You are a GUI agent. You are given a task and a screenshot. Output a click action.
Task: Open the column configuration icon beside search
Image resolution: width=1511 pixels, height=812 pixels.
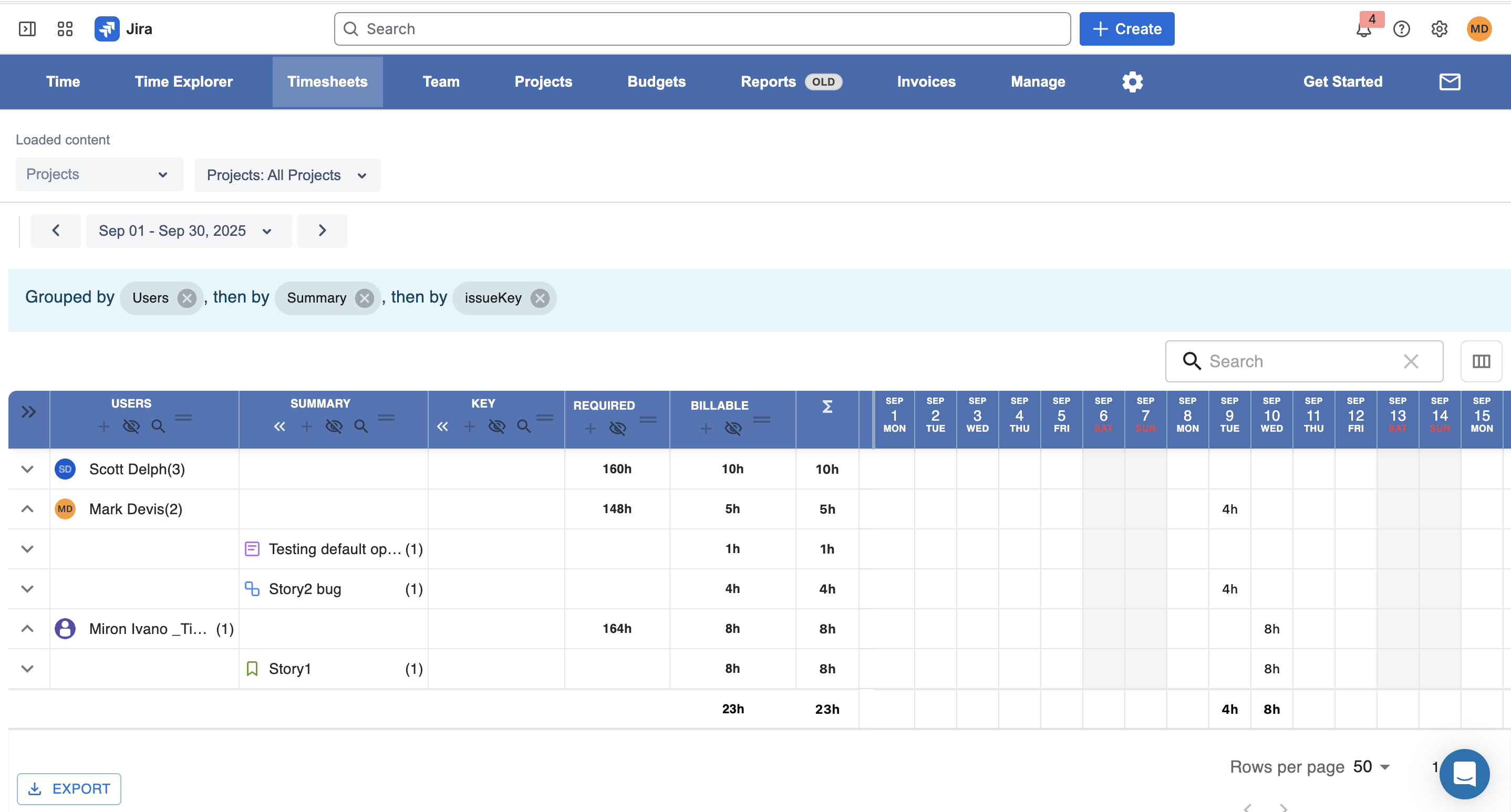pos(1481,361)
